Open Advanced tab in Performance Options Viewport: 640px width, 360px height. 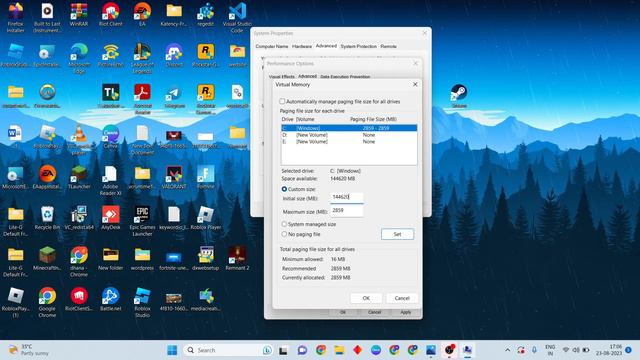pyautogui.click(x=307, y=76)
